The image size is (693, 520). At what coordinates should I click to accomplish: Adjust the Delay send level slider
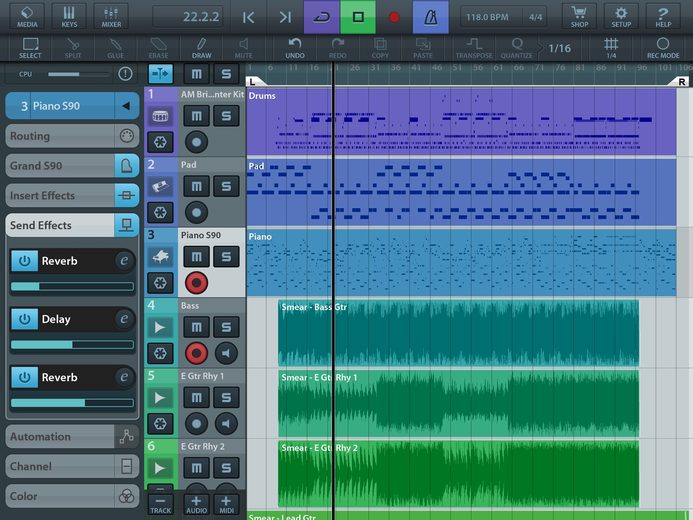72,345
